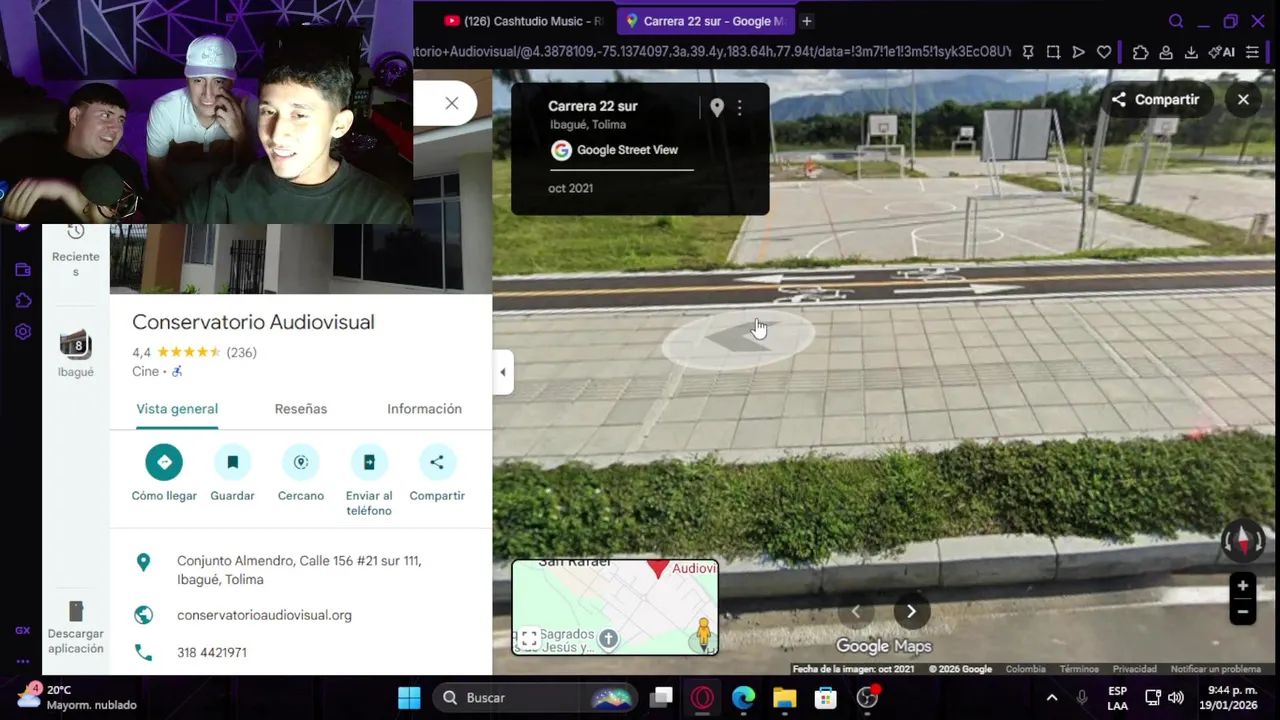Click the Cómo llegar directions icon
The height and width of the screenshot is (720, 1280).
click(164, 462)
